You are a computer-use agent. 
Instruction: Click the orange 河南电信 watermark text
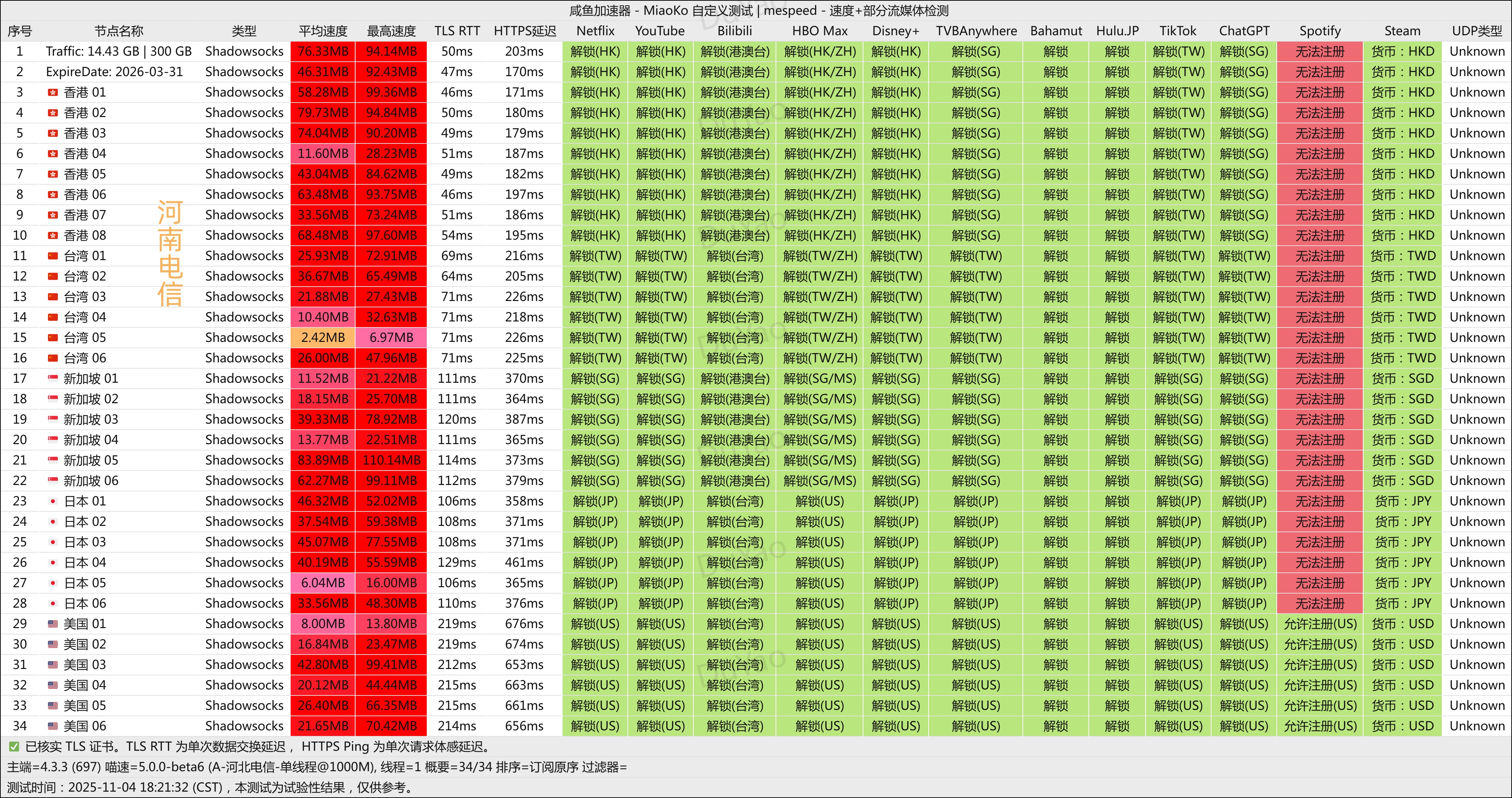pos(170,253)
